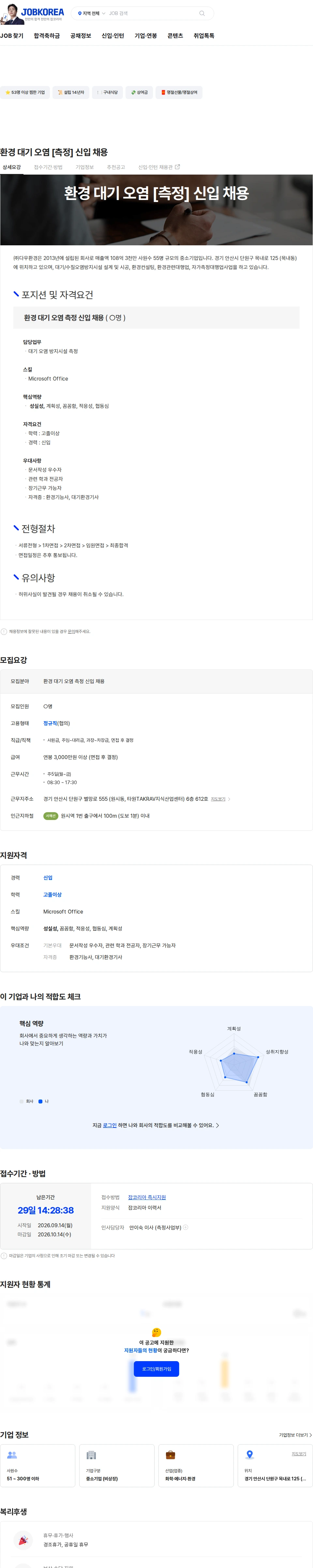Open the 지도보기 link in the 위치 card
Viewport: 313px width, 1568px height.
point(299,1453)
